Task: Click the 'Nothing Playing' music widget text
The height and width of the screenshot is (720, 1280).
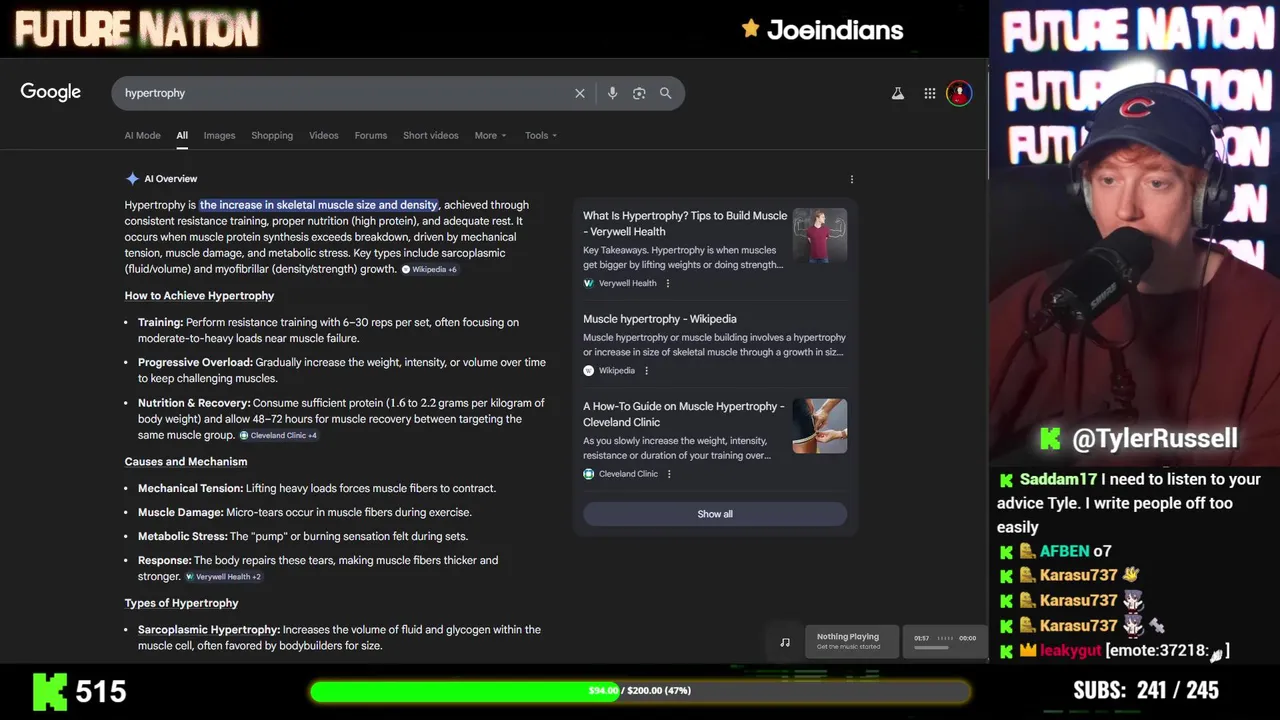Action: [x=848, y=637]
